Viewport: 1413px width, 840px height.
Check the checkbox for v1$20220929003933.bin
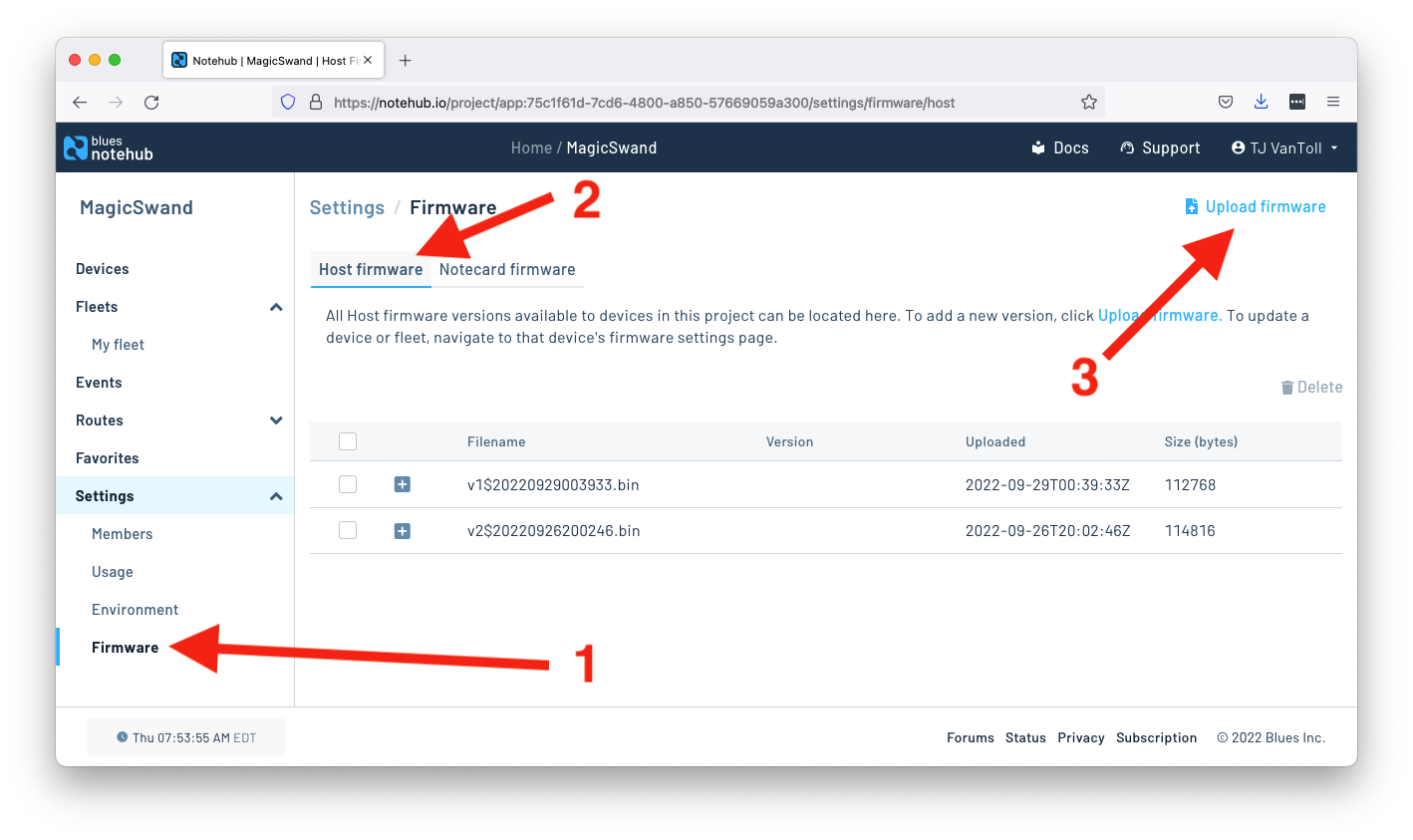[x=348, y=484]
